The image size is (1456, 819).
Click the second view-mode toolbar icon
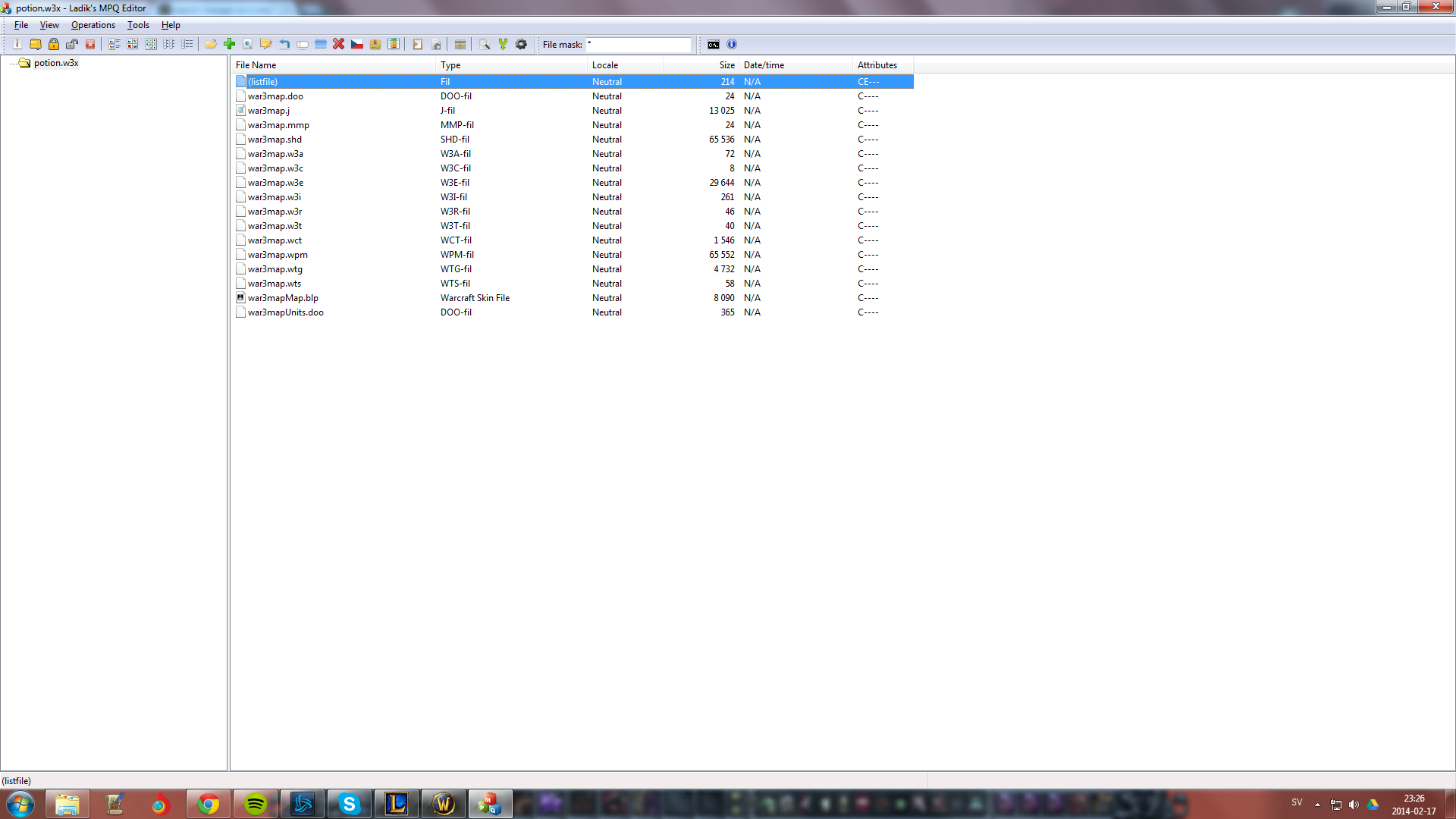click(x=133, y=44)
